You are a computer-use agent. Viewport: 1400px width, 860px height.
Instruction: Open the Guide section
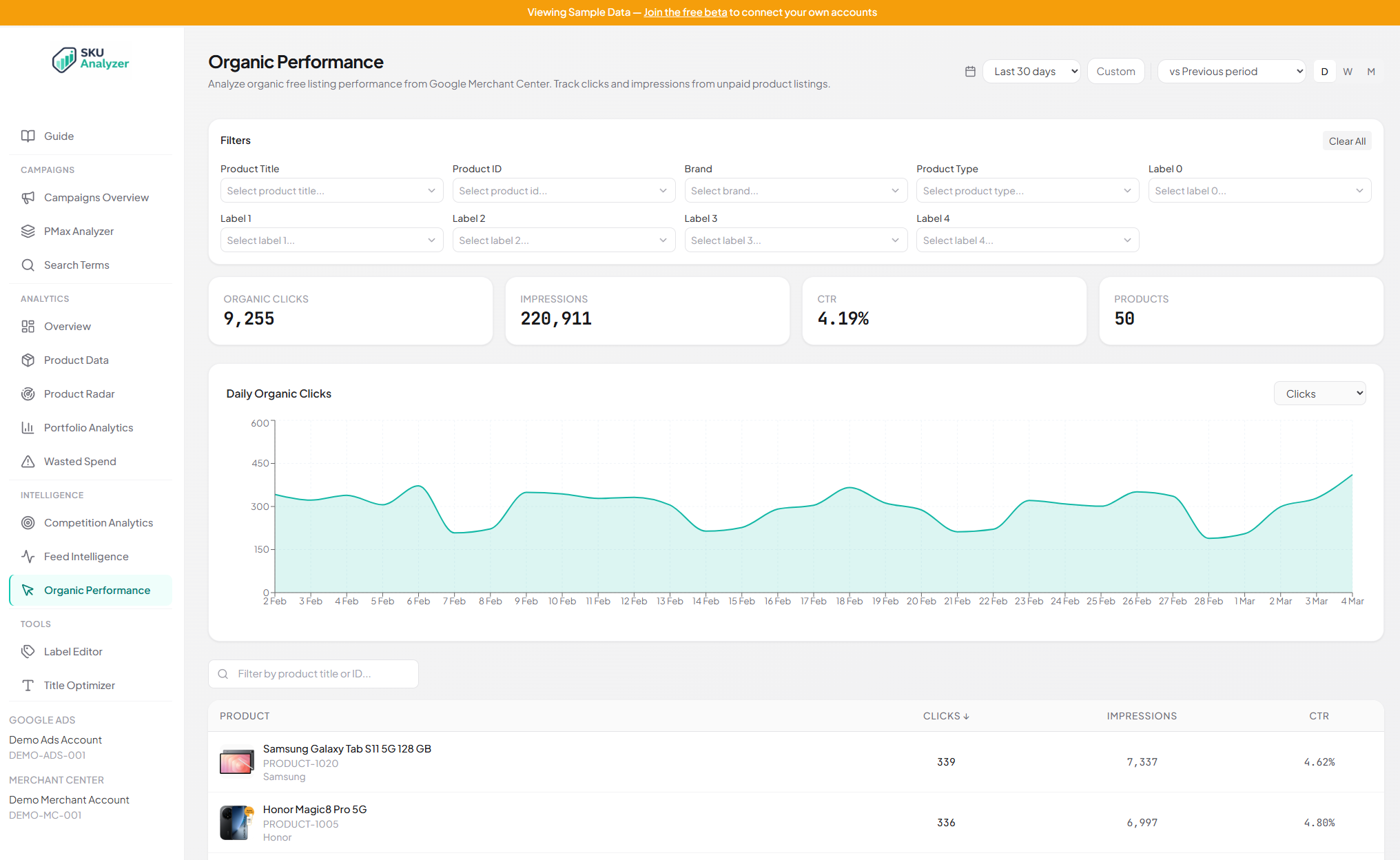(x=59, y=136)
